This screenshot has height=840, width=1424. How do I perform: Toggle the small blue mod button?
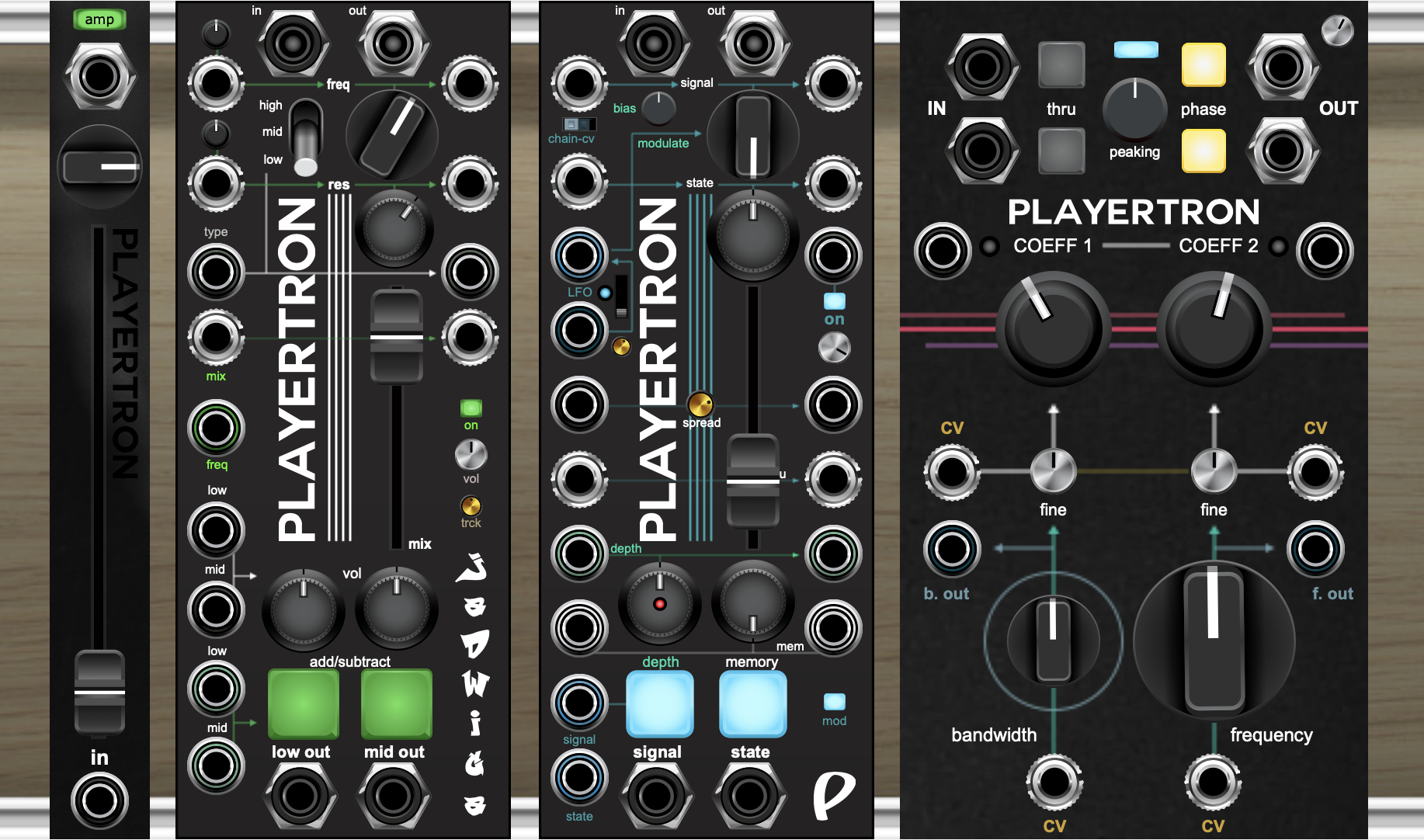pos(834,701)
